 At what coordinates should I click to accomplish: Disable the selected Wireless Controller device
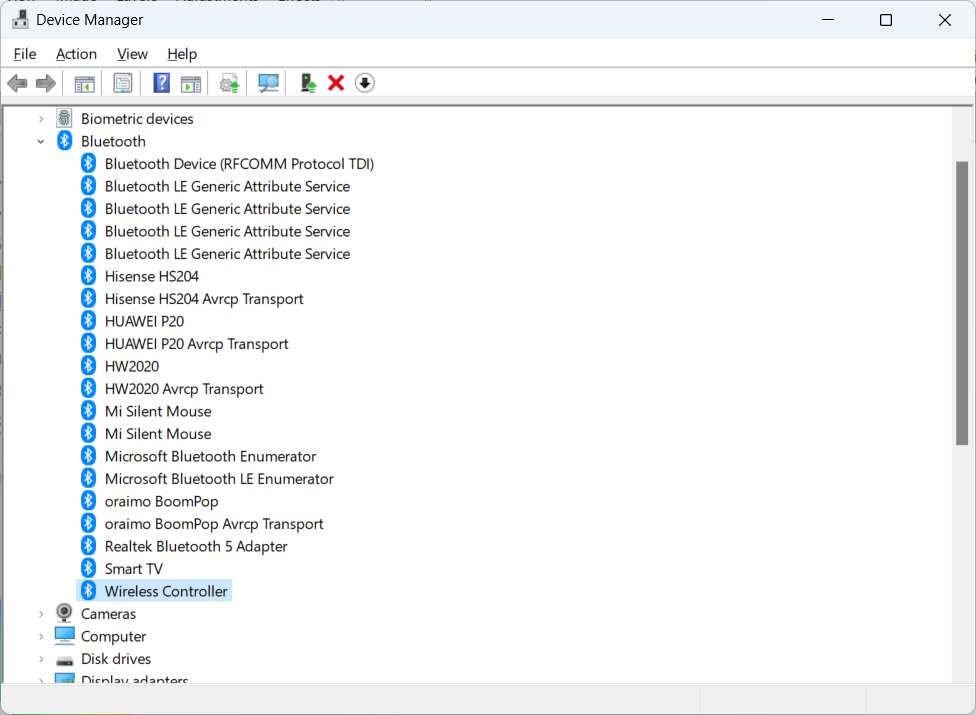[x=365, y=82]
